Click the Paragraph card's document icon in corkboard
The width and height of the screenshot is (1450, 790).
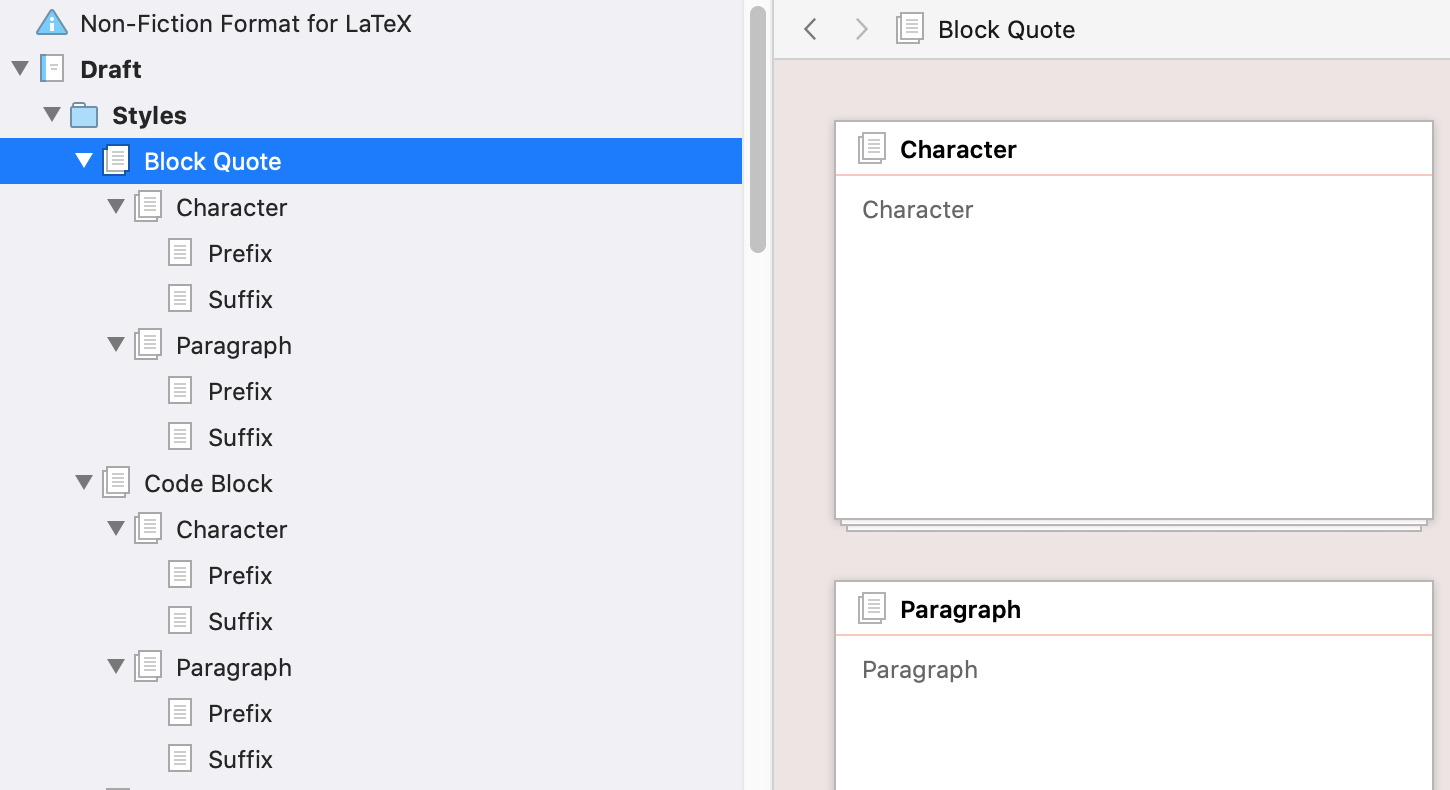872,609
